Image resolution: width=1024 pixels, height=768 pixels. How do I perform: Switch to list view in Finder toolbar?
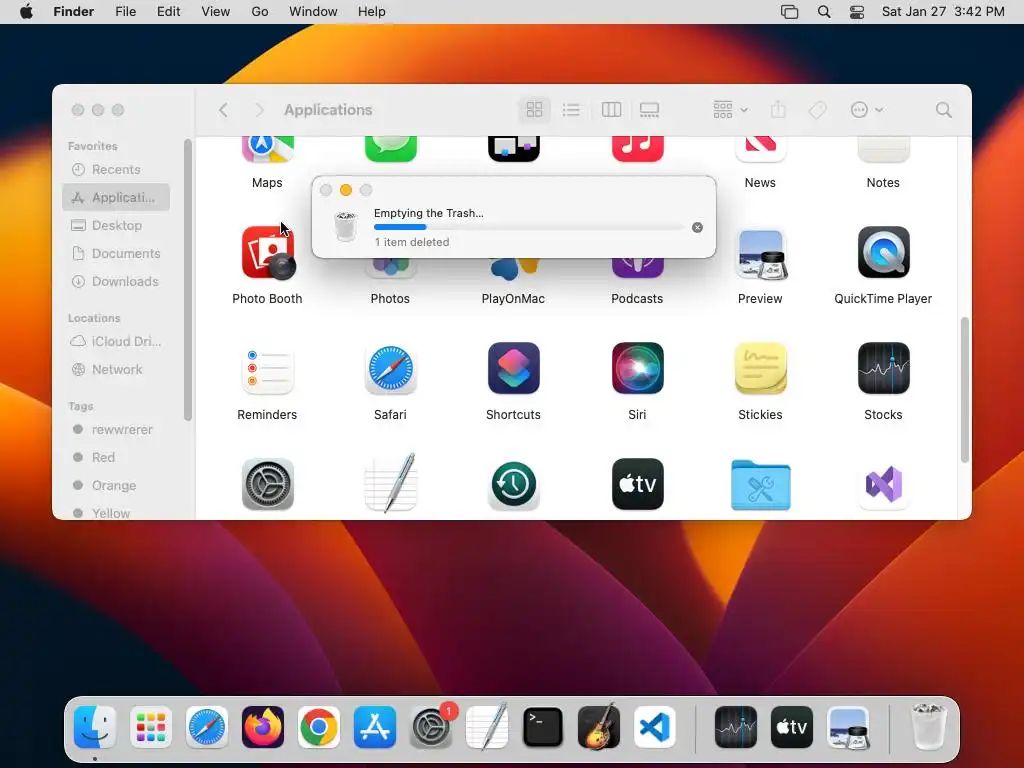coord(571,110)
